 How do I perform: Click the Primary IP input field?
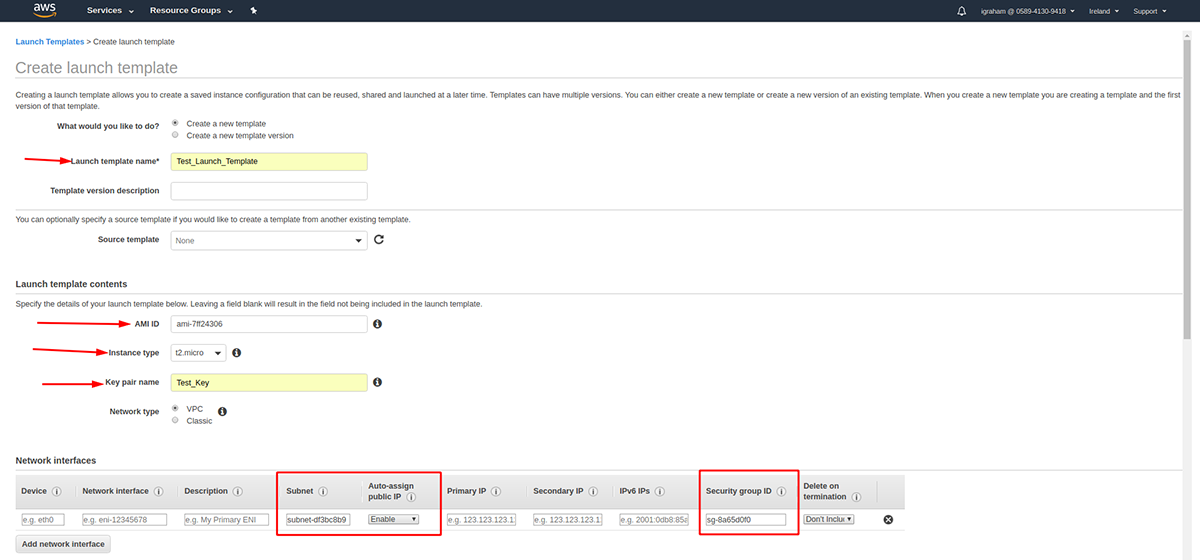tap(481, 519)
